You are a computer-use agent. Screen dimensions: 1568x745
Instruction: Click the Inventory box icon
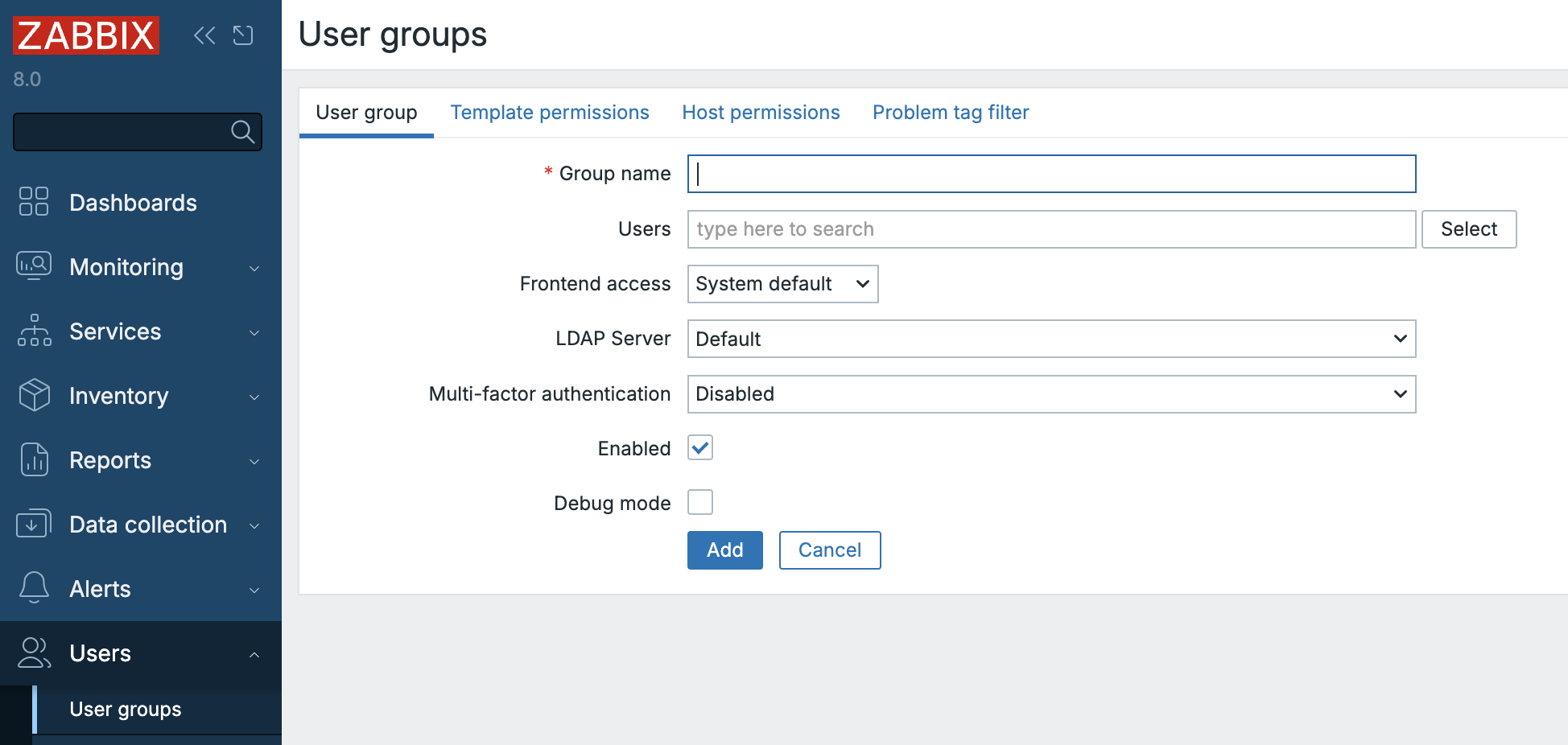click(x=33, y=395)
